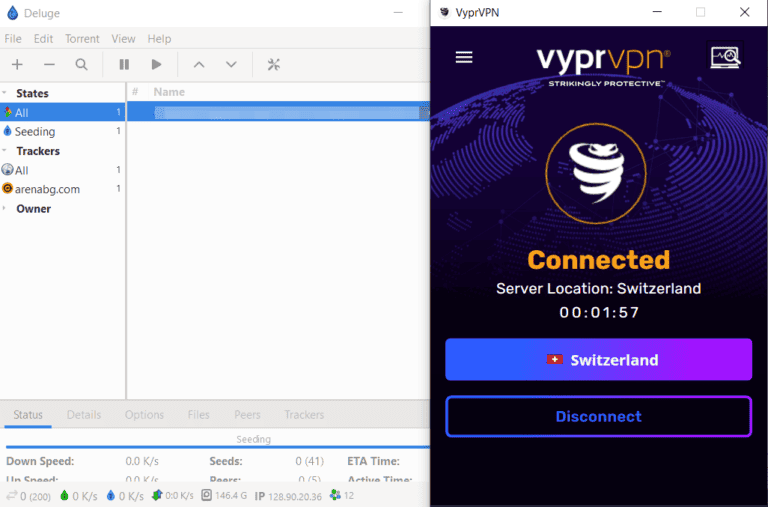
Task: Select the highlighted torrent row
Action: [x=278, y=112]
